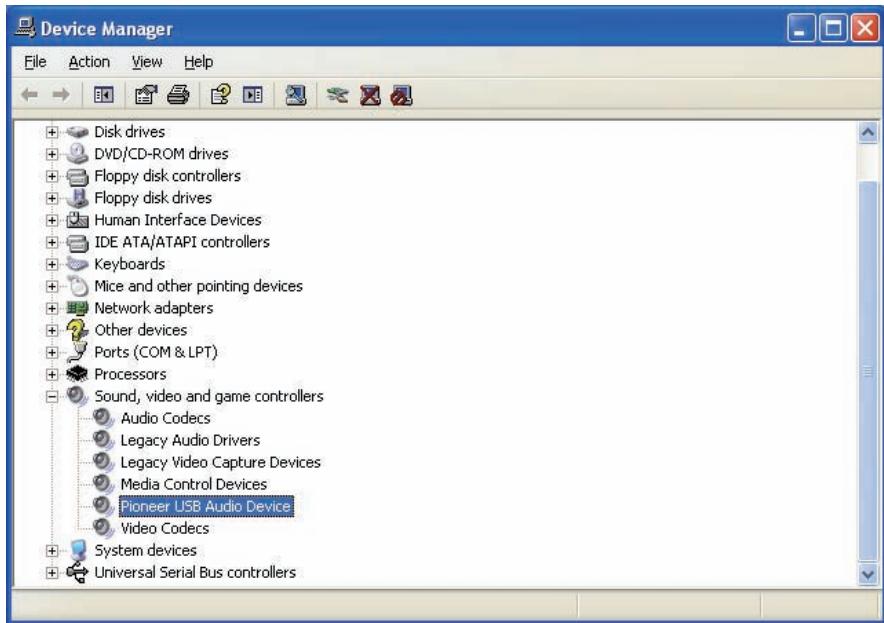Click the Properties toolbar icon
The image size is (884, 623).
tap(146, 95)
